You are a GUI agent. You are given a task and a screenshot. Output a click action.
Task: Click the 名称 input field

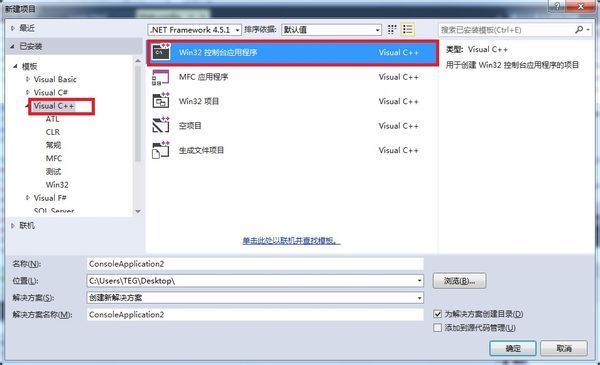pos(255,264)
